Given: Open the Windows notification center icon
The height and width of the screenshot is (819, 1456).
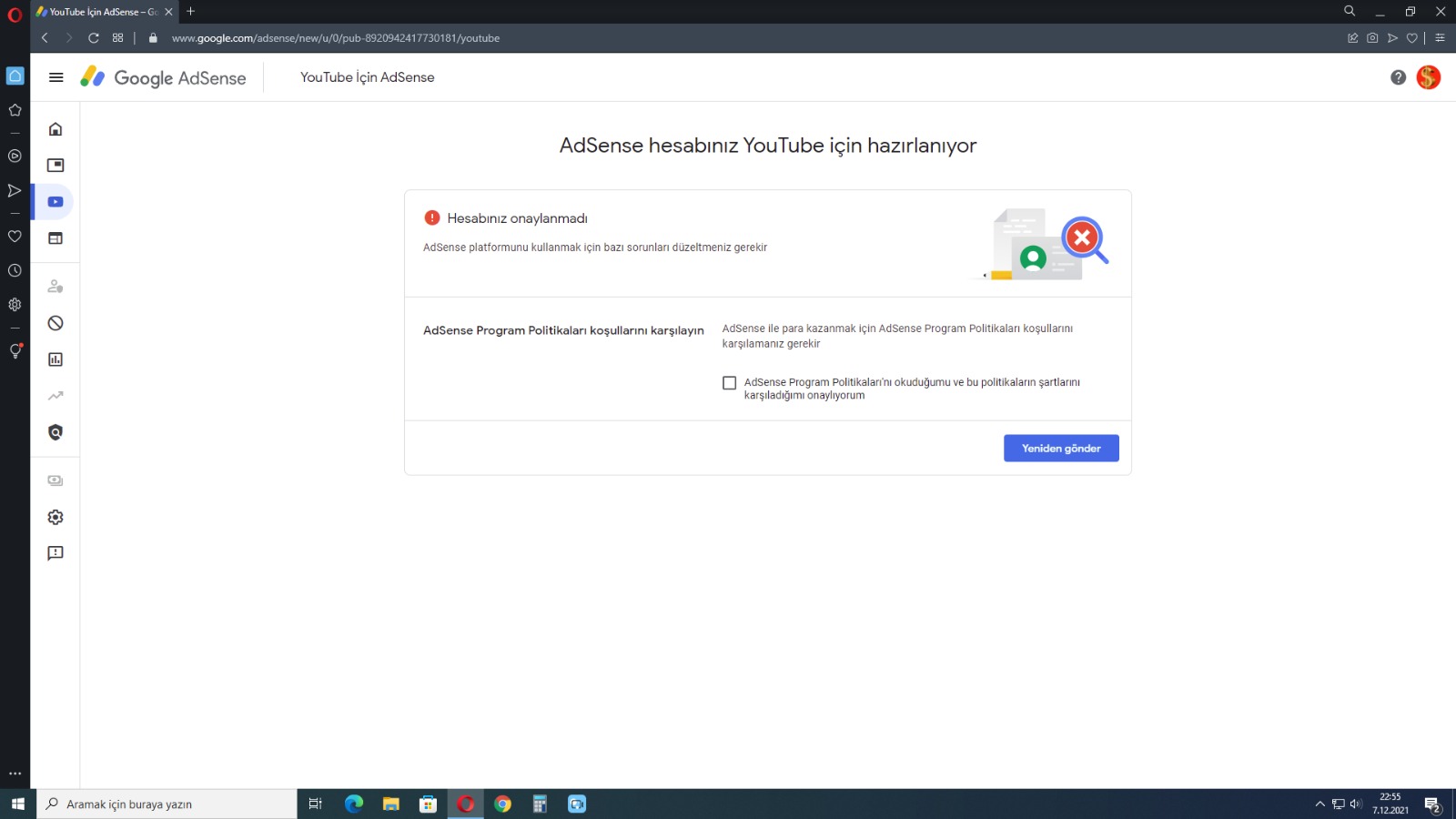Looking at the screenshot, I should pyautogui.click(x=1432, y=804).
